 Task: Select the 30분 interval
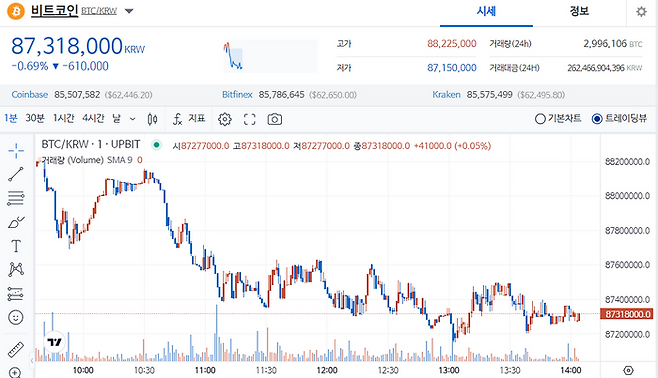pos(35,118)
